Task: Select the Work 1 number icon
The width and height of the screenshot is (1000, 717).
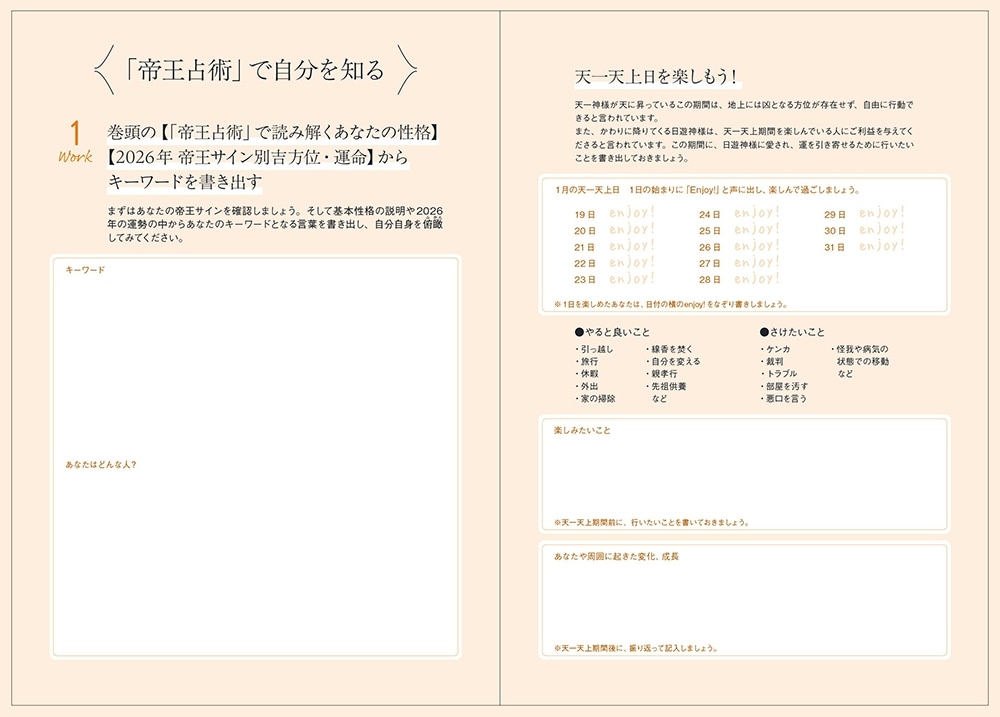Action: click(x=73, y=137)
